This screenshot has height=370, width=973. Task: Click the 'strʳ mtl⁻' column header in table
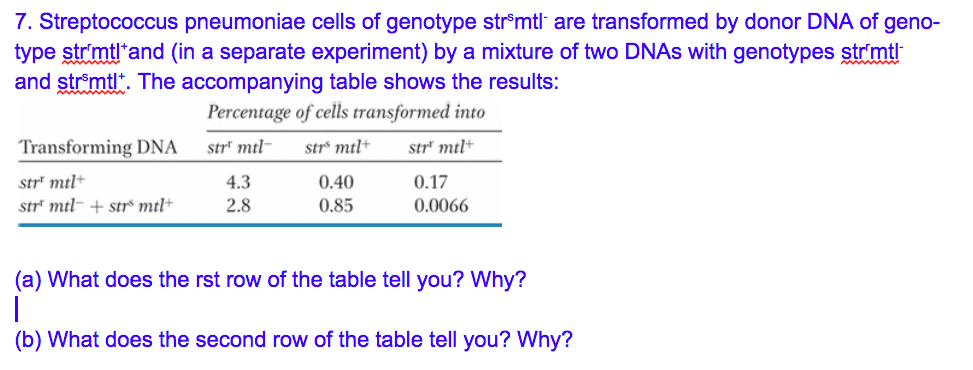[x=240, y=148]
